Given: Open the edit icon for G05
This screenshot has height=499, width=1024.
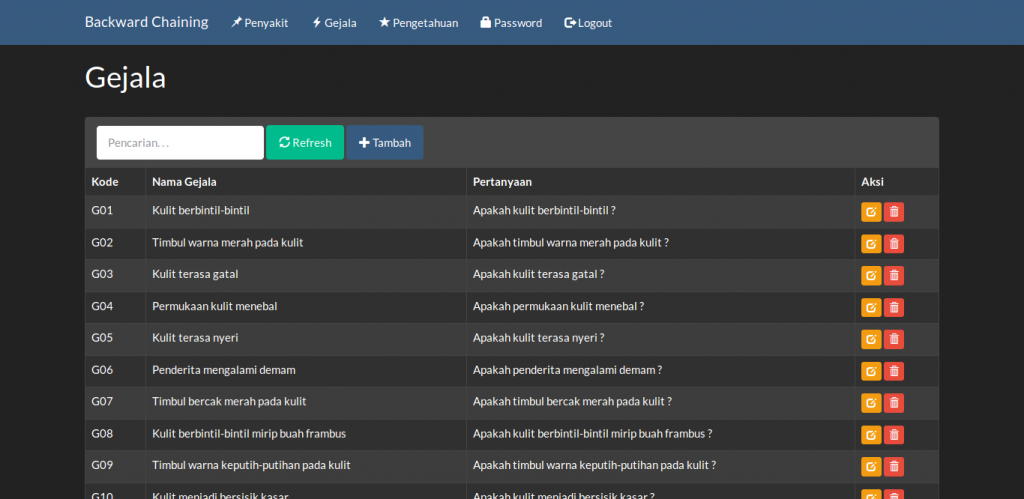Looking at the screenshot, I should (871, 339).
